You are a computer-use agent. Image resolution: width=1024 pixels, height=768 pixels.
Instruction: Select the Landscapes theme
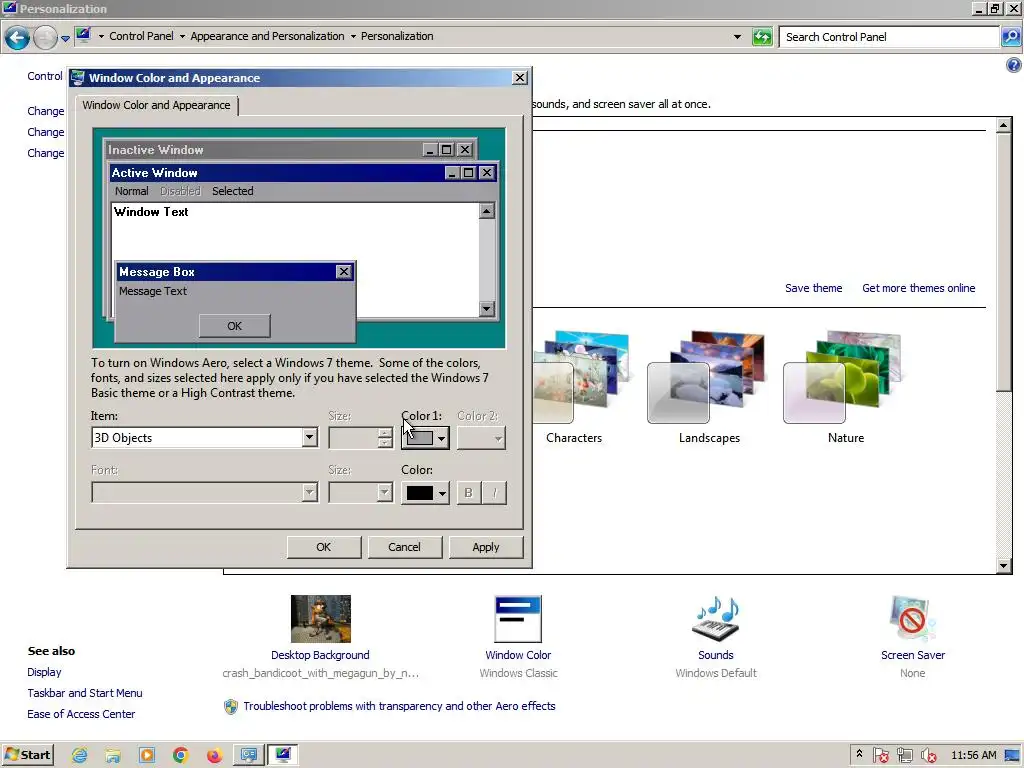(709, 387)
